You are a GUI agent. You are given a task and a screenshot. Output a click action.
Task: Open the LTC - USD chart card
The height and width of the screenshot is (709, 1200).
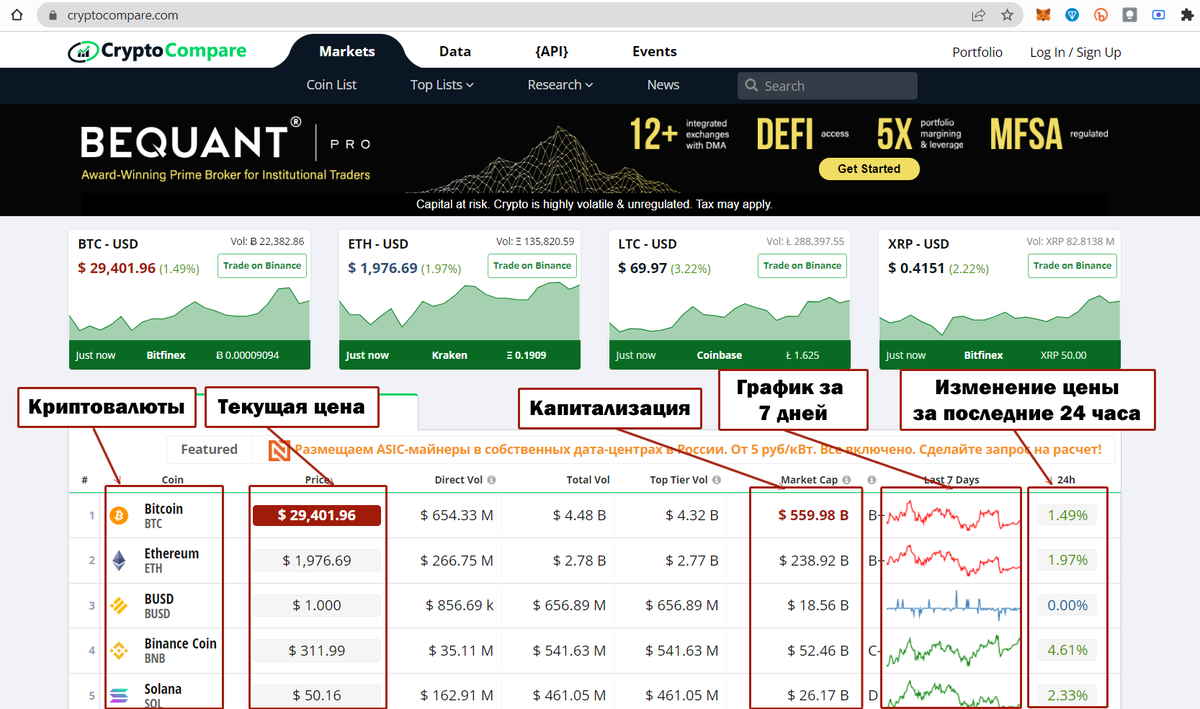pyautogui.click(x=730, y=300)
